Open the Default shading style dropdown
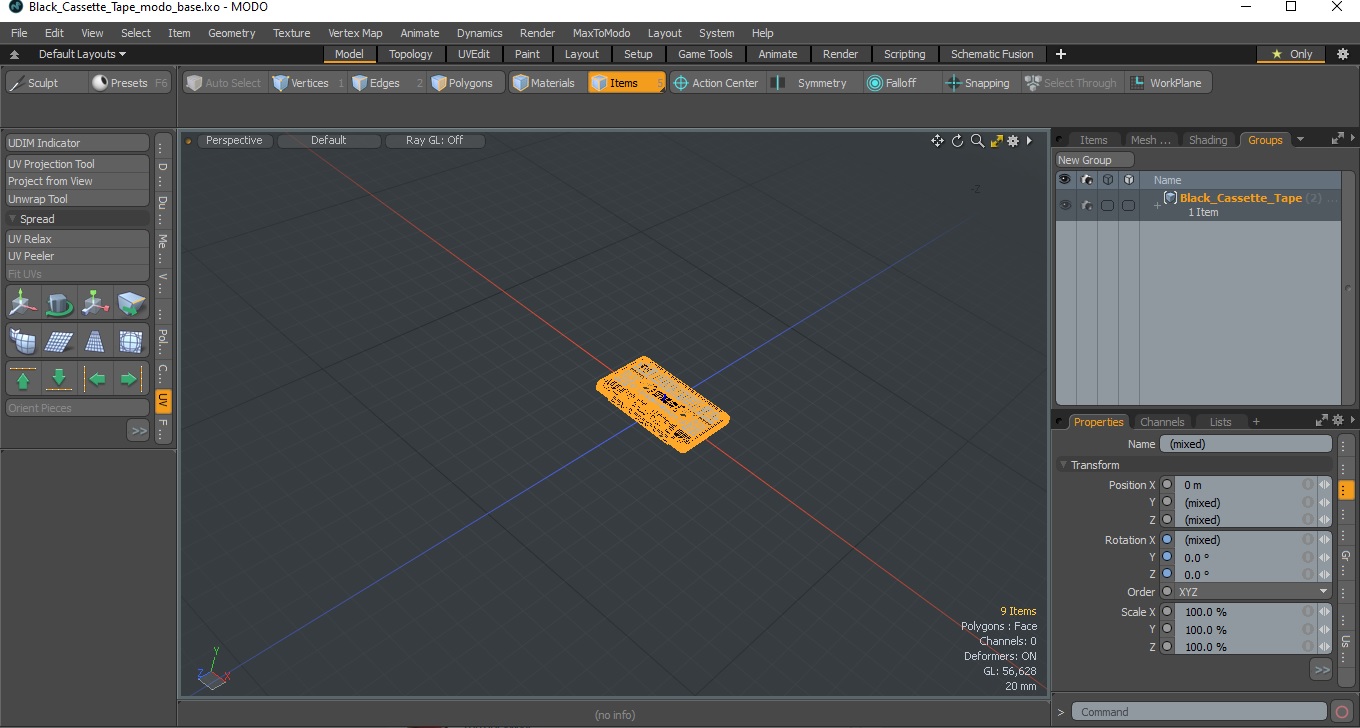This screenshot has height=728, width=1360. [328, 141]
